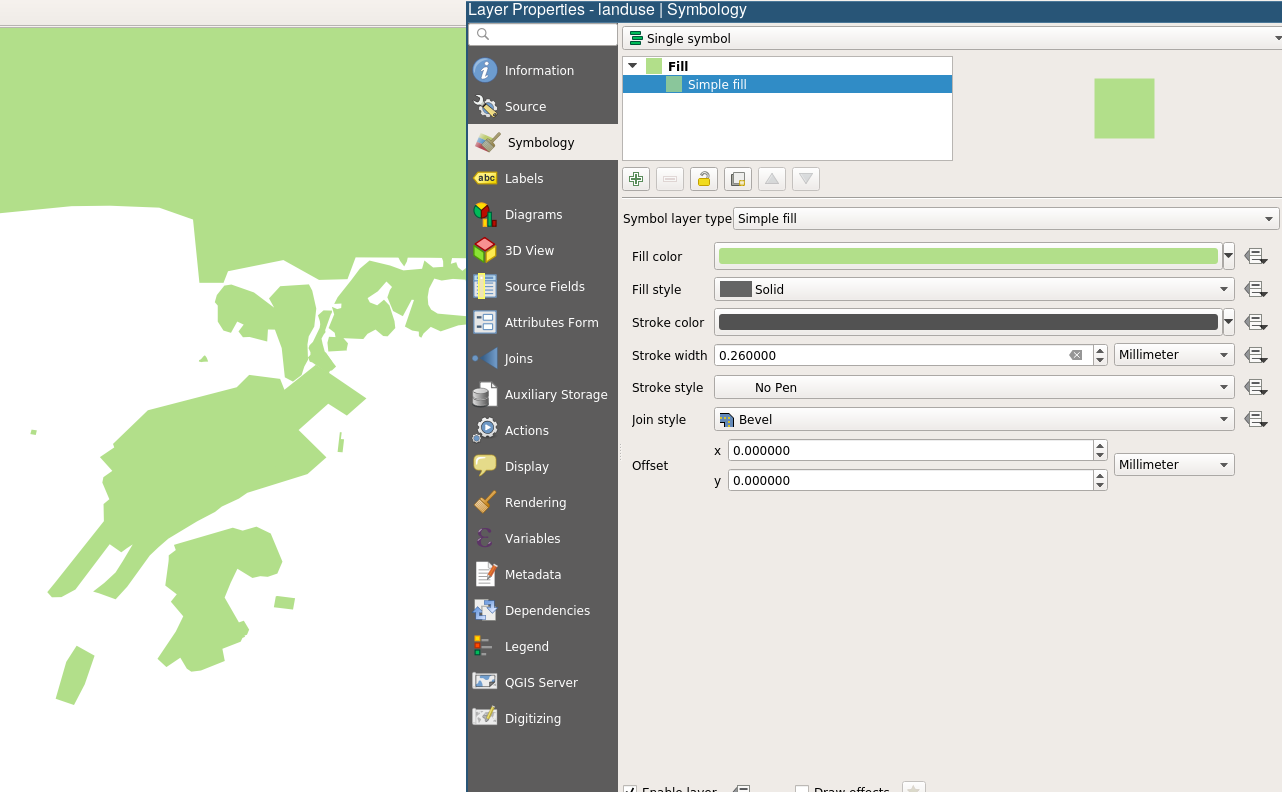
Task: Click the lock symbol layer icon
Action: (x=704, y=179)
